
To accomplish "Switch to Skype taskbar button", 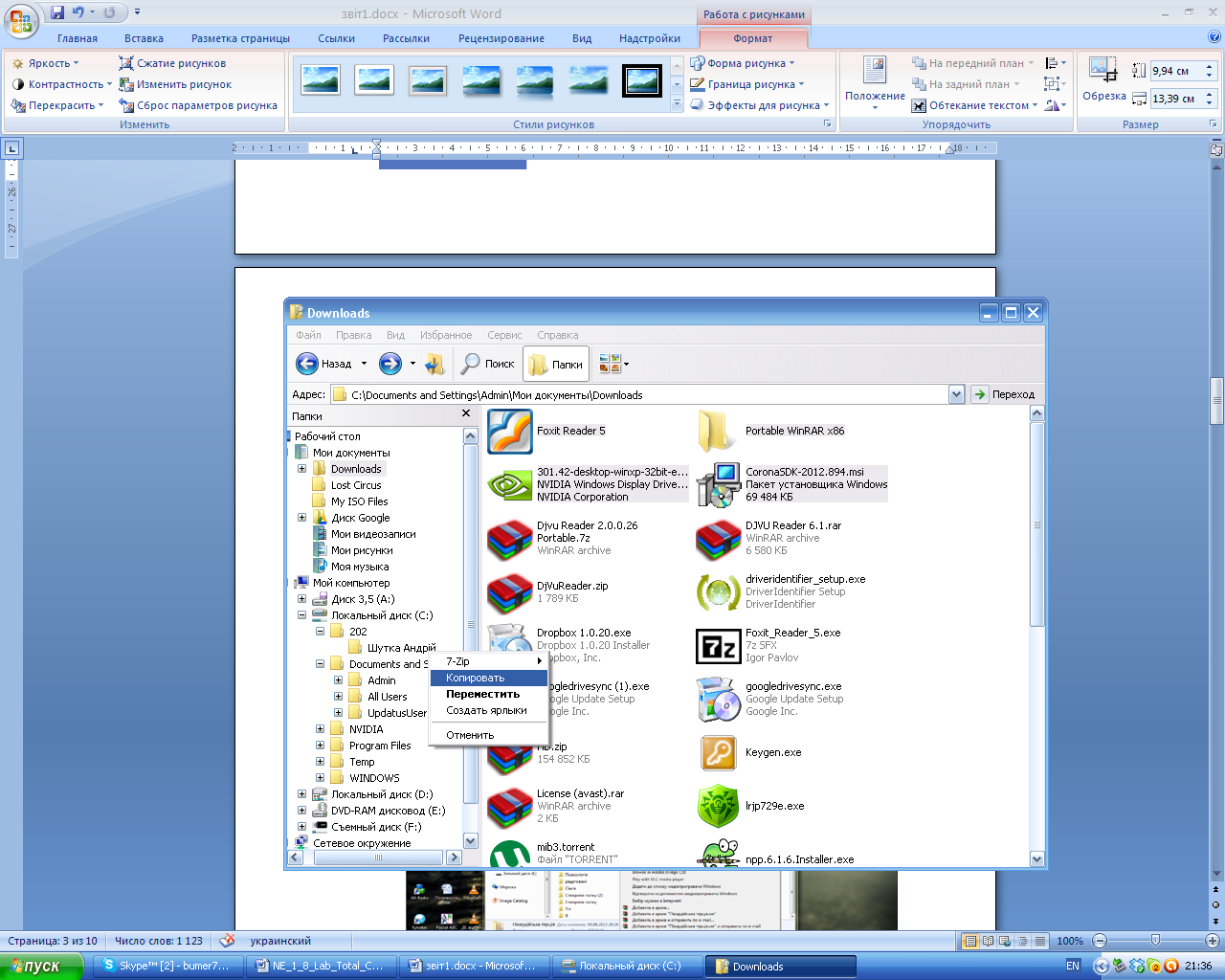I will click(167, 966).
